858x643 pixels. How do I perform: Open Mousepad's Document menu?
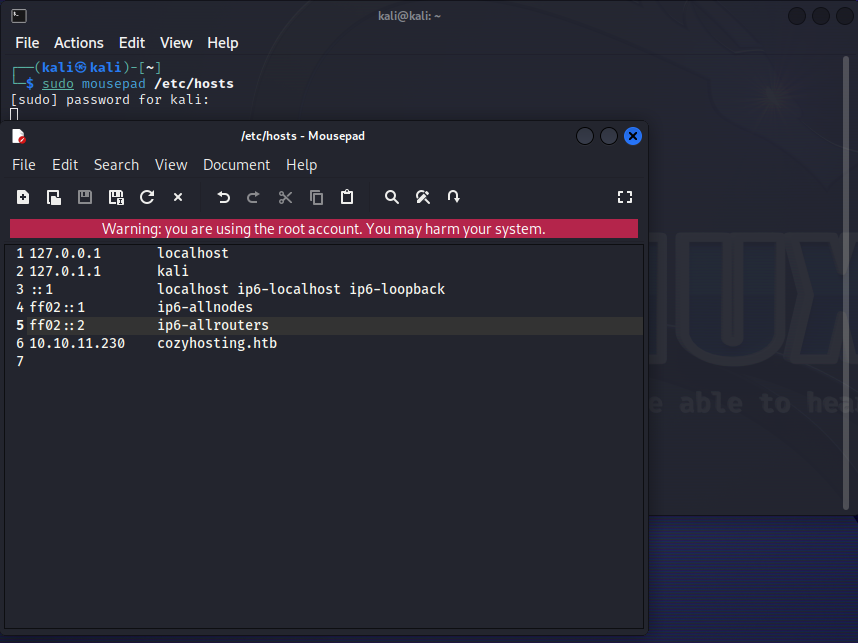coord(236,165)
